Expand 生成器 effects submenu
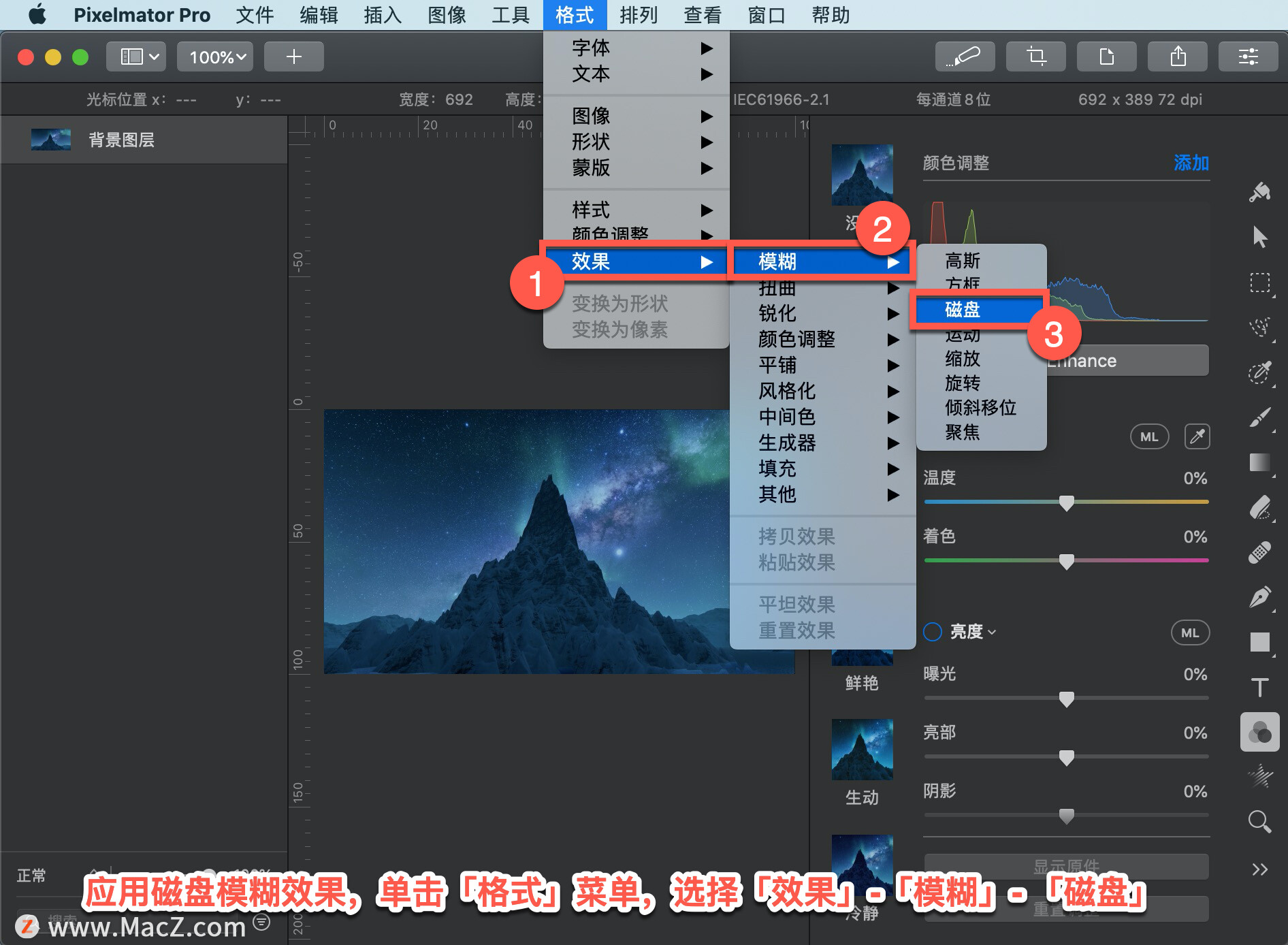Viewport: 1288px width, 945px height. [822, 443]
